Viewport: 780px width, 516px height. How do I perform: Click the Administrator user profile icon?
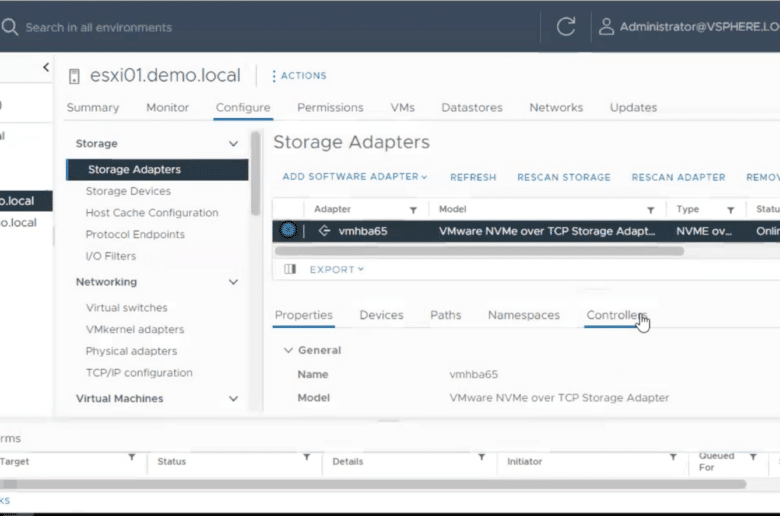click(606, 27)
